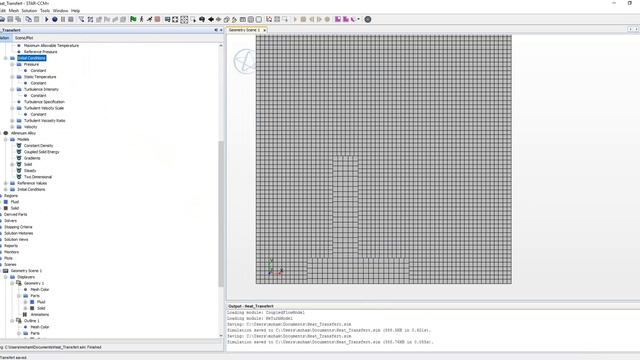Click 'Loading module: CoupledFlowModel' output line
640x360 pixels.
266,312
